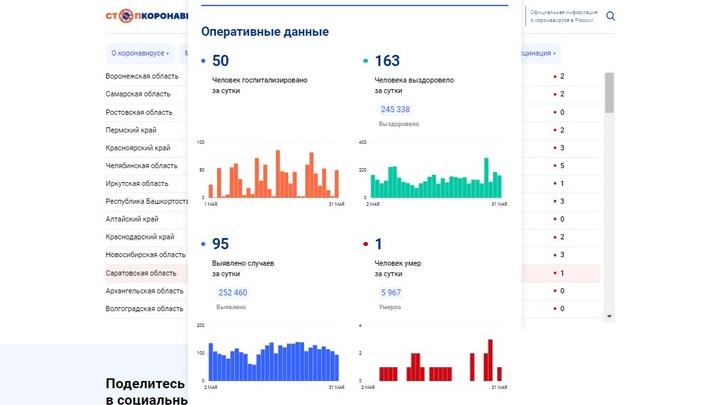The height and width of the screenshot is (405, 720).
Task: Click the 'Оперативные данные' heading
Action: tap(265, 32)
